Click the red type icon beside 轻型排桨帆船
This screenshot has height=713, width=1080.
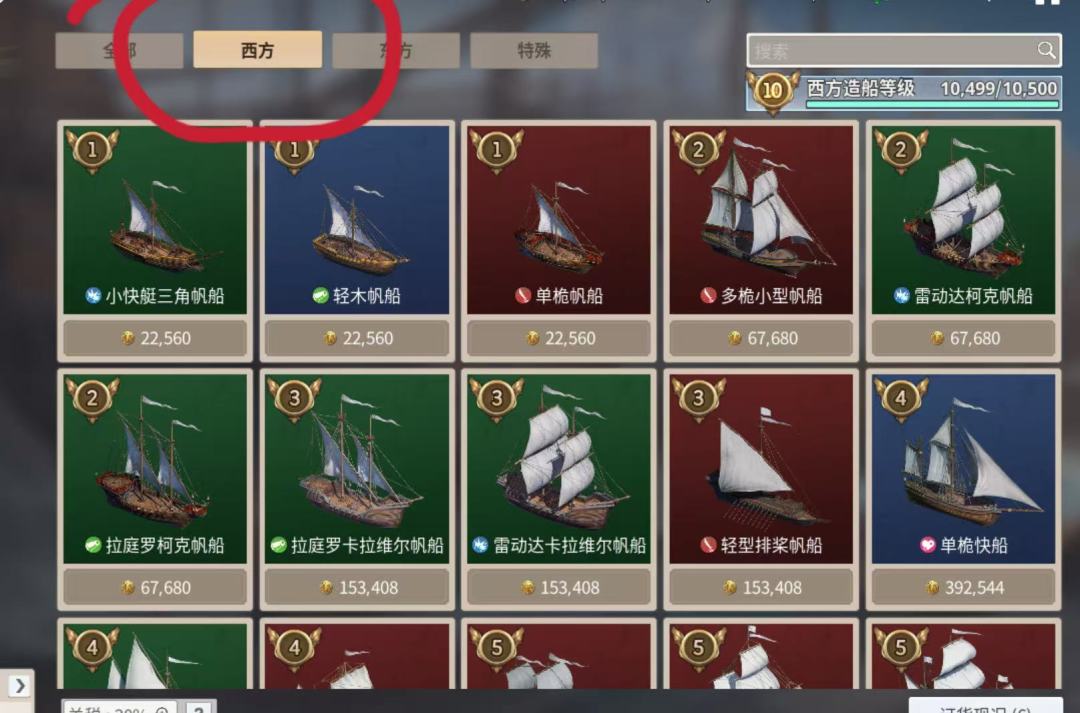708,546
